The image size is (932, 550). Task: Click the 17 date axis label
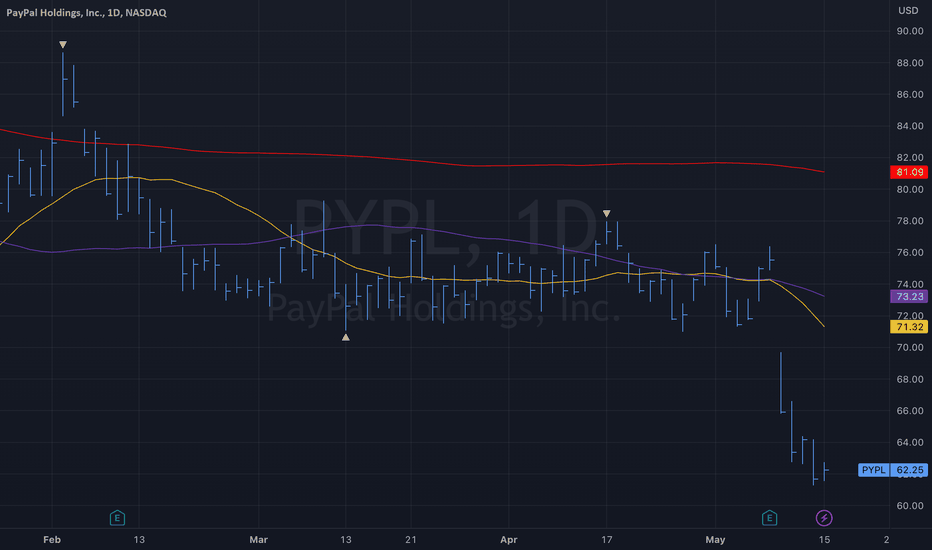(606, 540)
